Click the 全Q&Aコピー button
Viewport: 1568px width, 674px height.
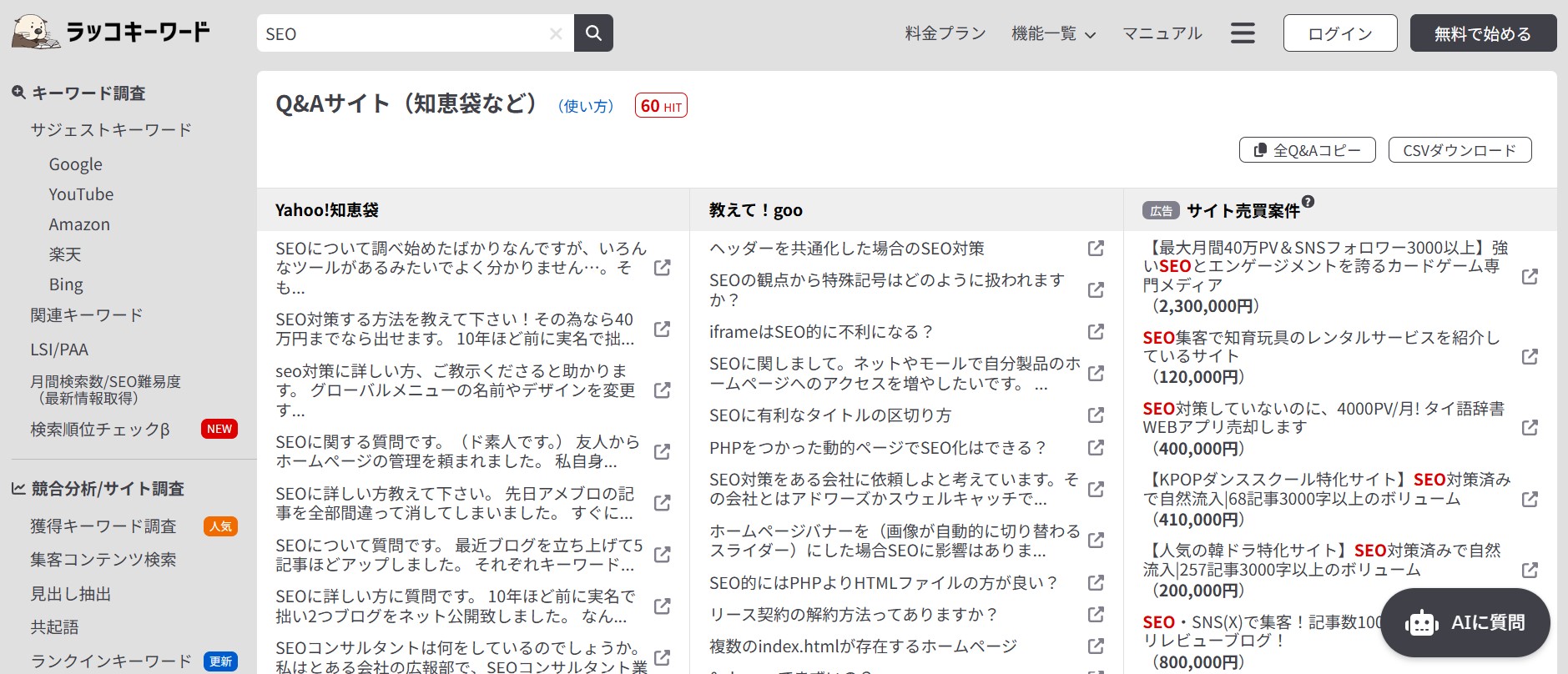(1308, 150)
